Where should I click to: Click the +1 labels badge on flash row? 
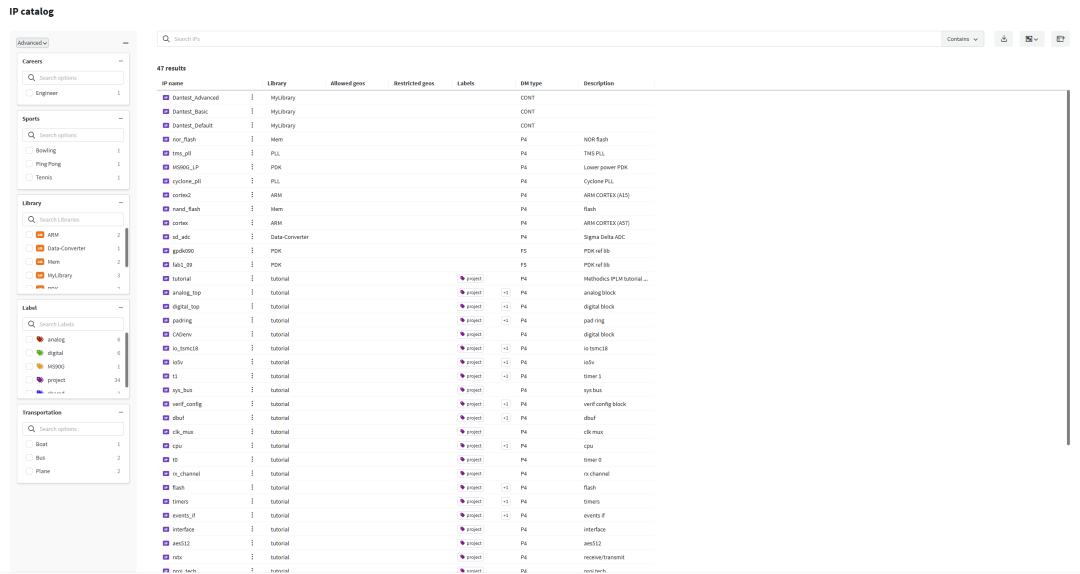click(506, 487)
